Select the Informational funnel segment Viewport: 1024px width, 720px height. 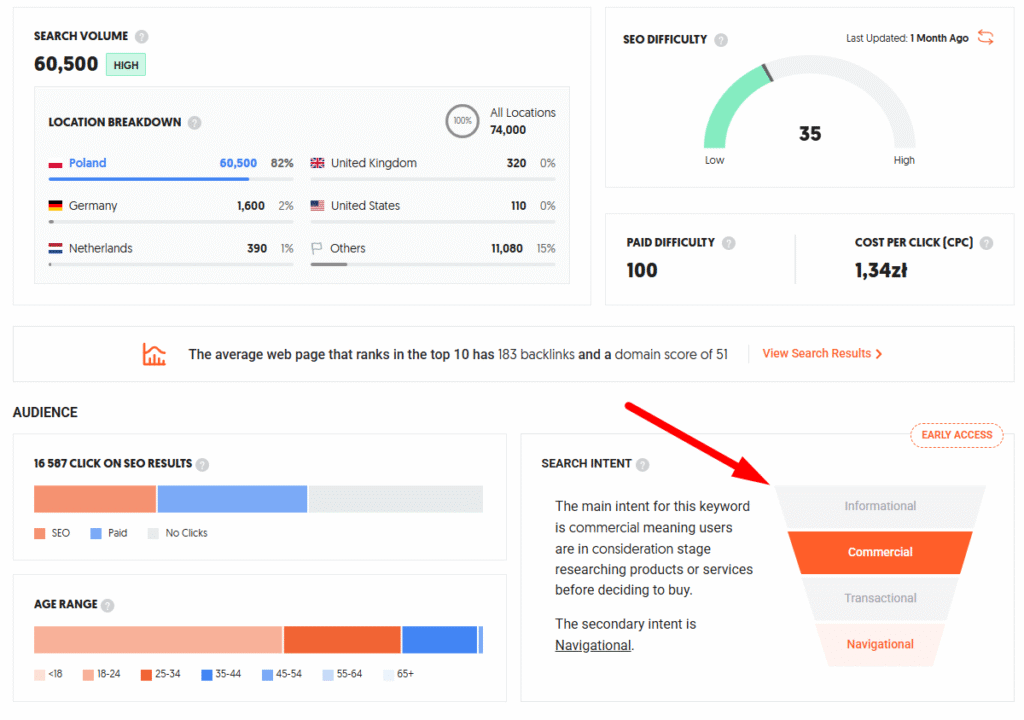coord(880,506)
